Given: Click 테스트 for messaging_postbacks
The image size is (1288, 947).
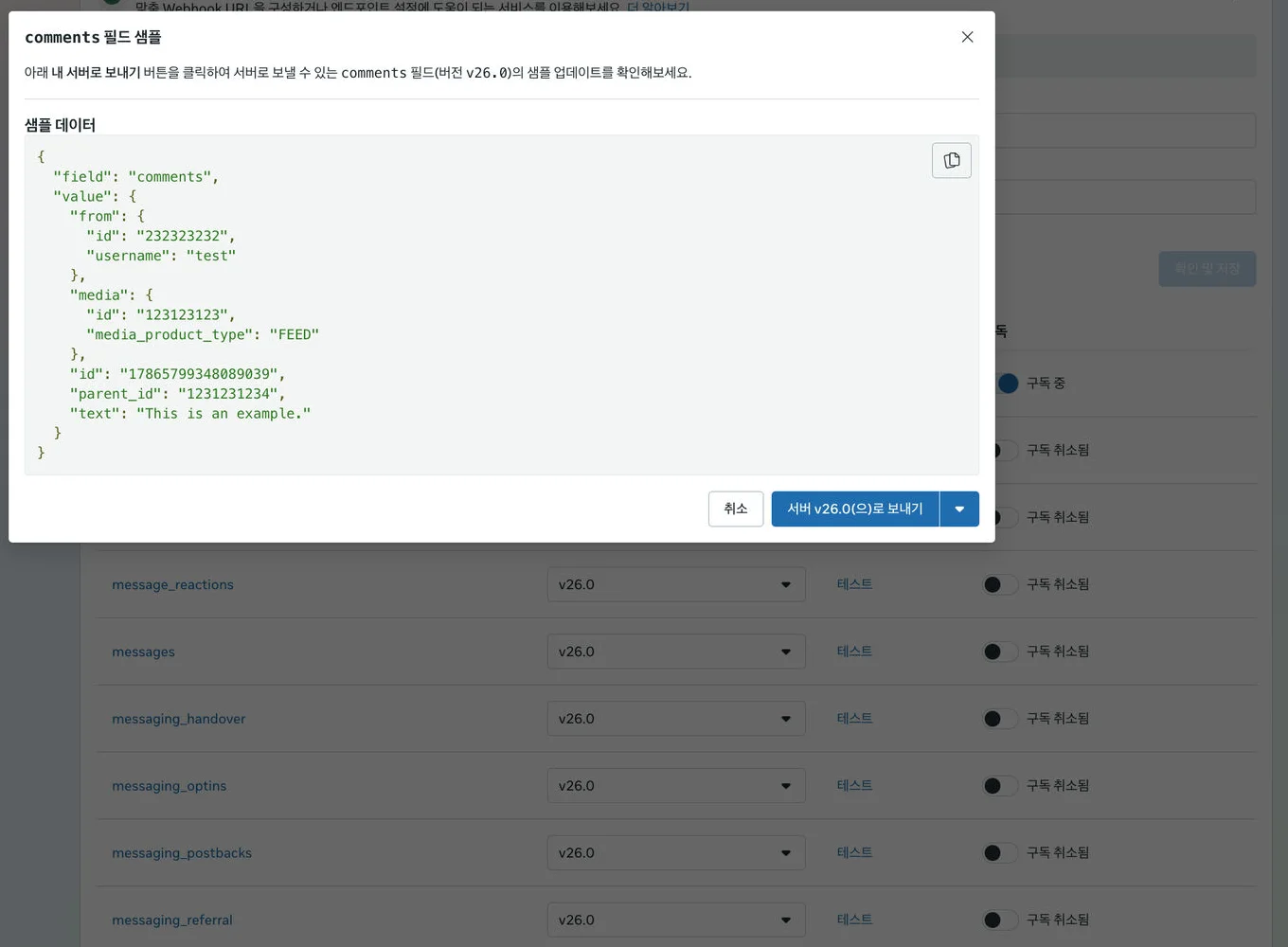Looking at the screenshot, I should pyautogui.click(x=854, y=852).
